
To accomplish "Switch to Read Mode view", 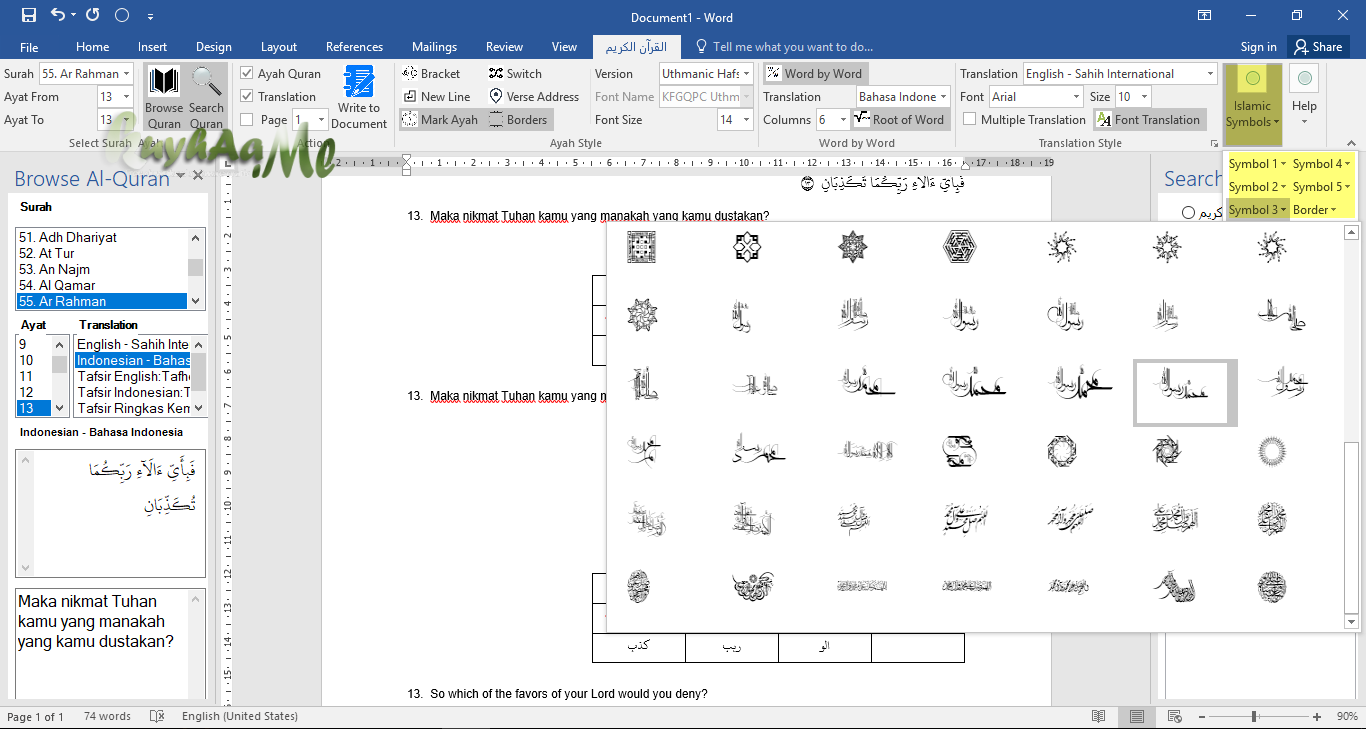I will [x=1099, y=716].
